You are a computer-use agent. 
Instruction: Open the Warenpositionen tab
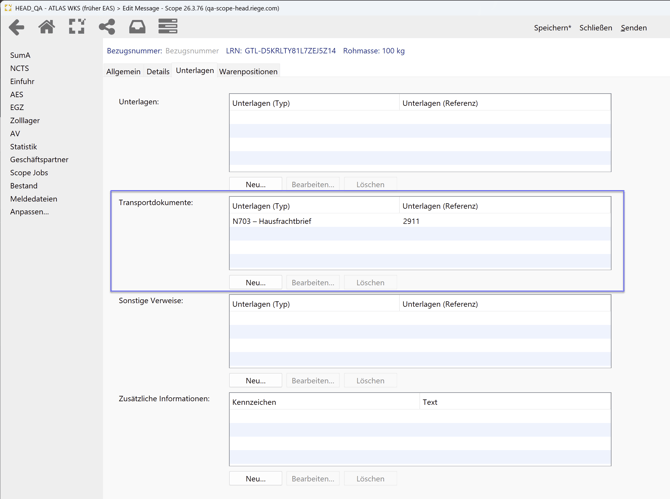click(248, 72)
